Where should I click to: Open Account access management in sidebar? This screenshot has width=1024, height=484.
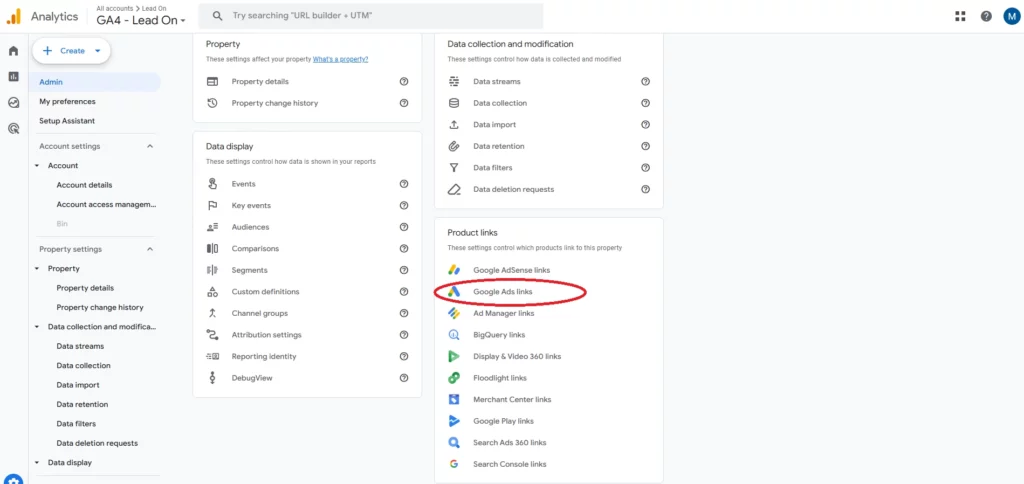[106, 204]
